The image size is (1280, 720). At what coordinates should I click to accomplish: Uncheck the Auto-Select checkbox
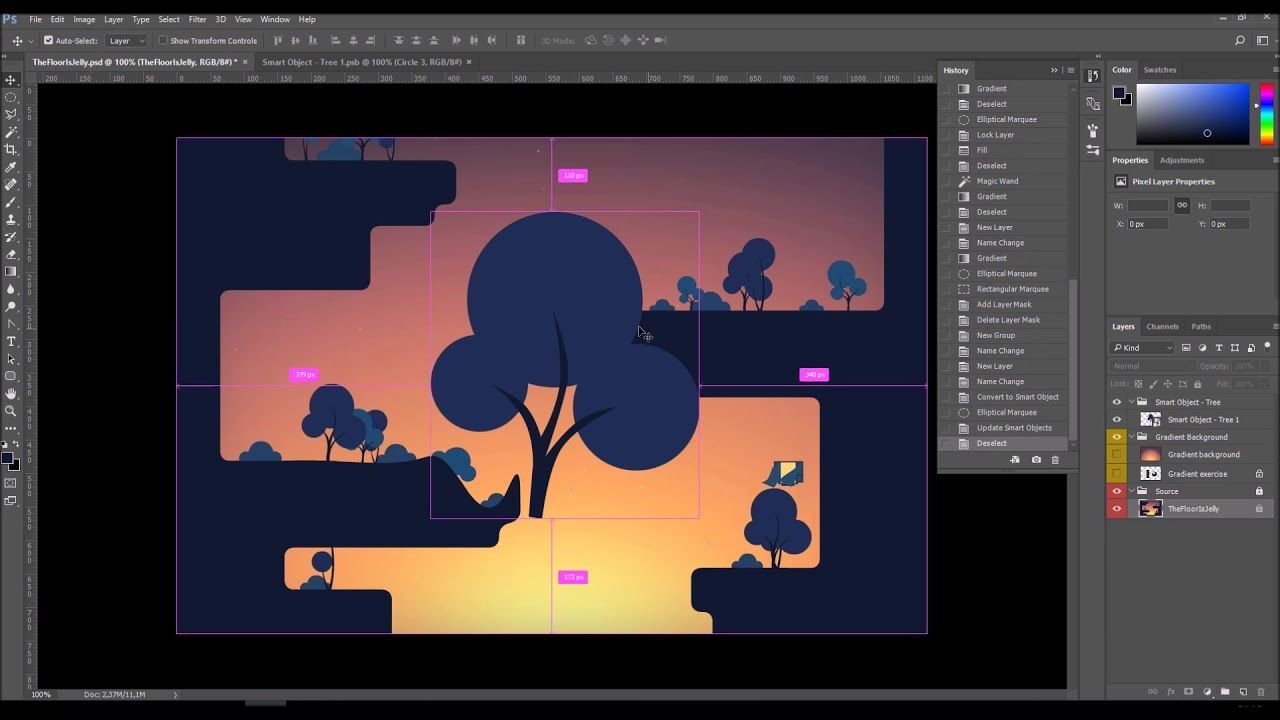click(48, 41)
